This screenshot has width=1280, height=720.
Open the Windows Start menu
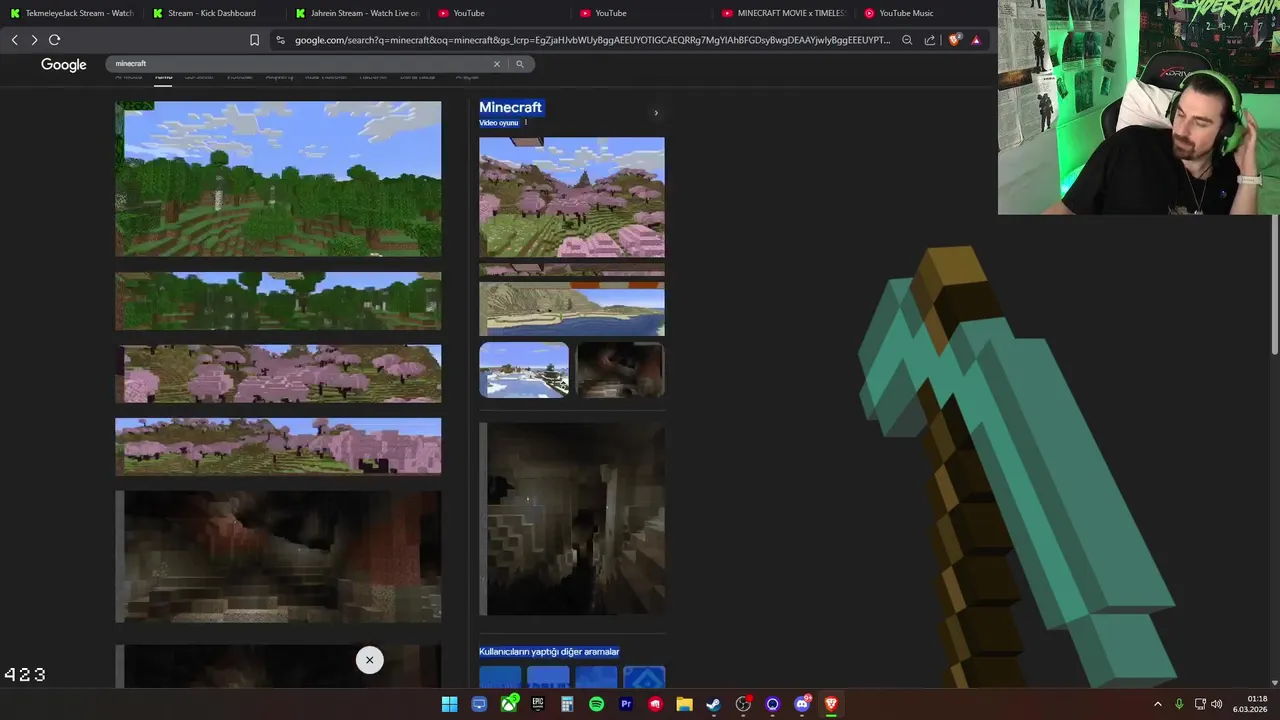[449, 704]
